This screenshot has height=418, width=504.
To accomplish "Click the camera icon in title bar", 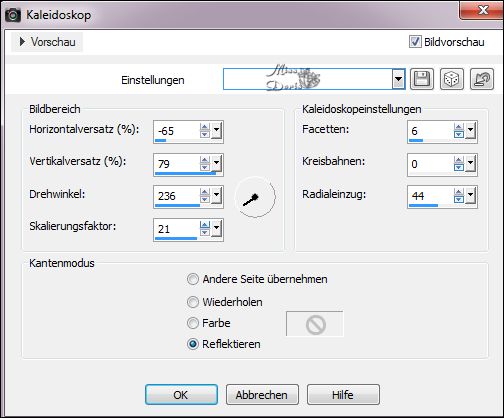I will pyautogui.click(x=12, y=15).
